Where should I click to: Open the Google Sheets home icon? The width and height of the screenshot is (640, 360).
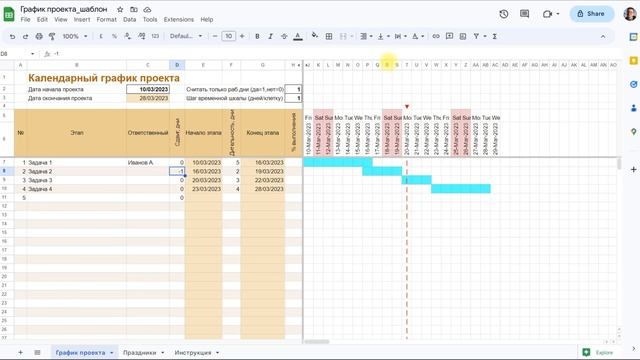9,13
